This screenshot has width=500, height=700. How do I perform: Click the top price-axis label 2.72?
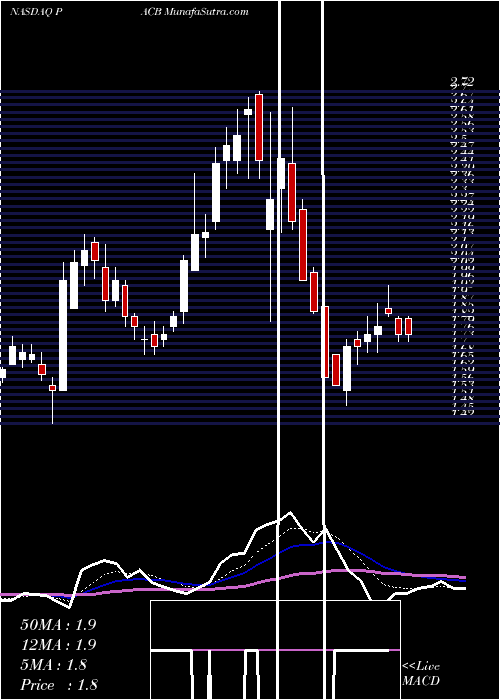[462, 82]
